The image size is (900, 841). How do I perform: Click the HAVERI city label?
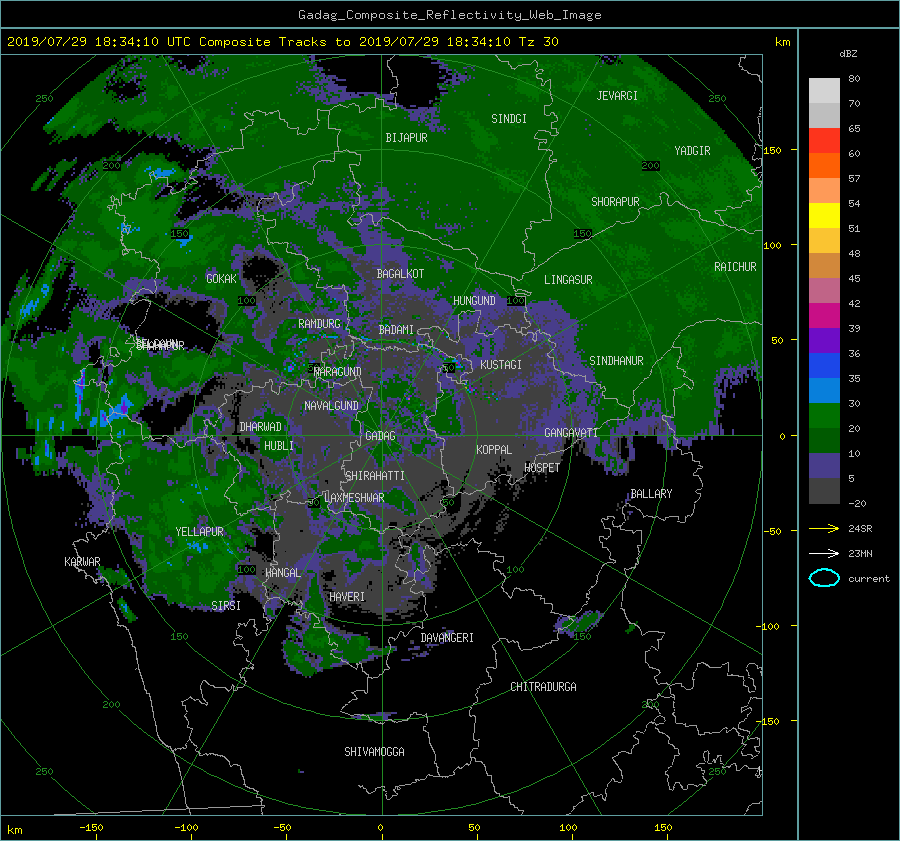pyautogui.click(x=347, y=597)
